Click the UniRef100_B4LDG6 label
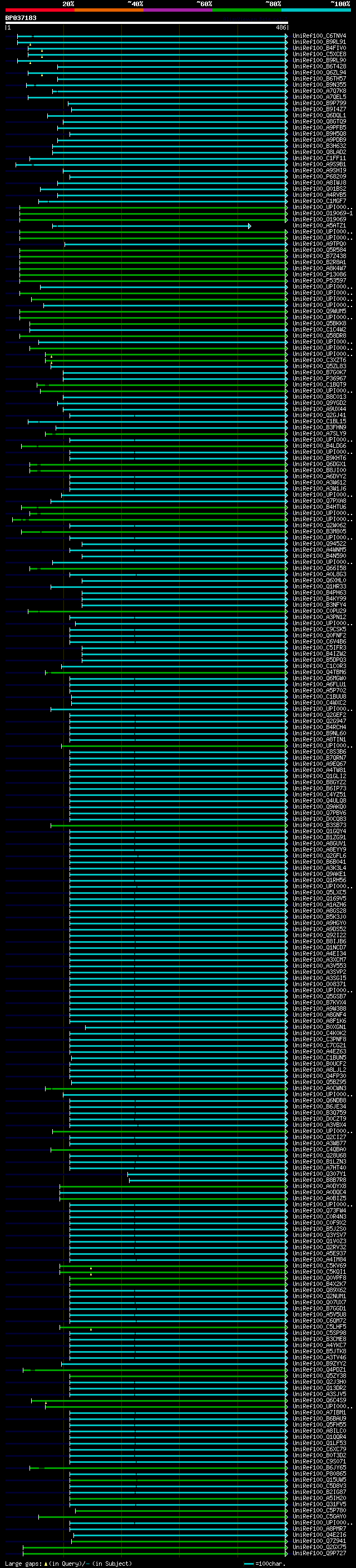The image size is (356, 1568). [319, 446]
